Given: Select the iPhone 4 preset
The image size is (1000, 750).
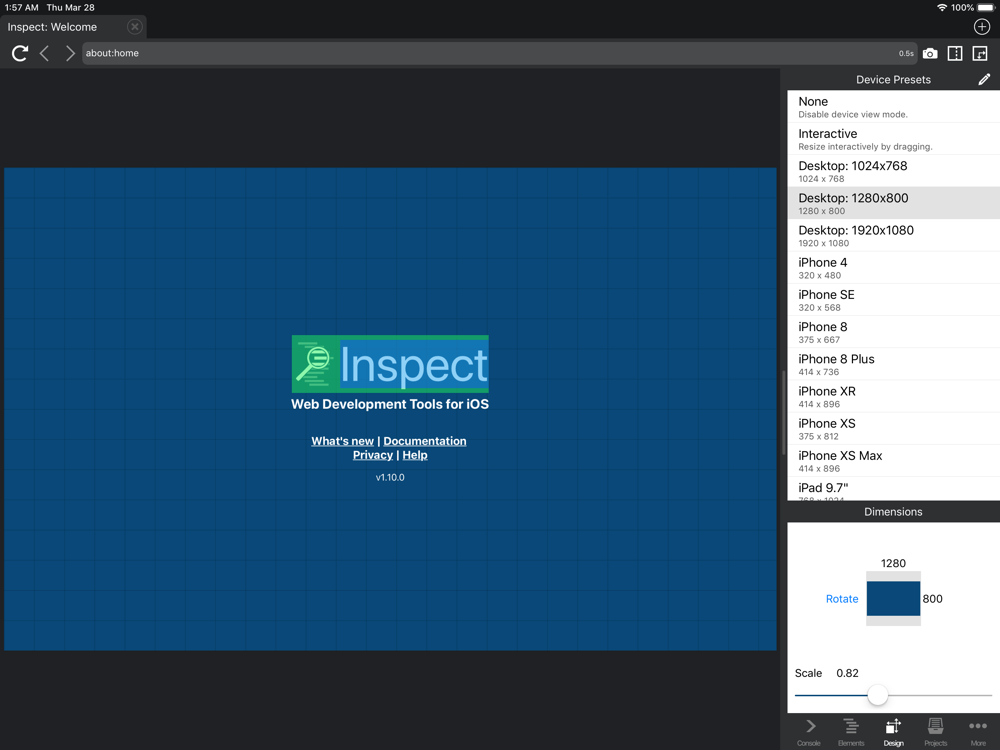Looking at the screenshot, I should point(893,267).
